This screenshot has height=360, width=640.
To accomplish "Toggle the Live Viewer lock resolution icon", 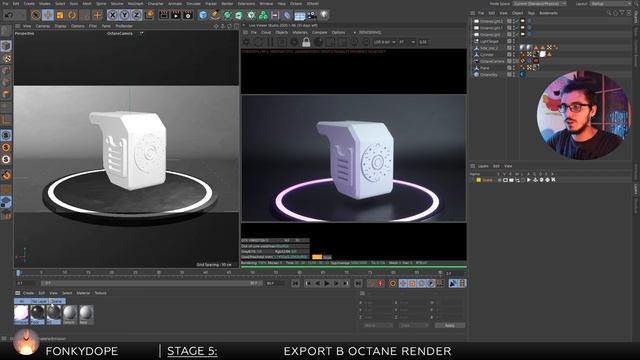I will tap(306, 42).
